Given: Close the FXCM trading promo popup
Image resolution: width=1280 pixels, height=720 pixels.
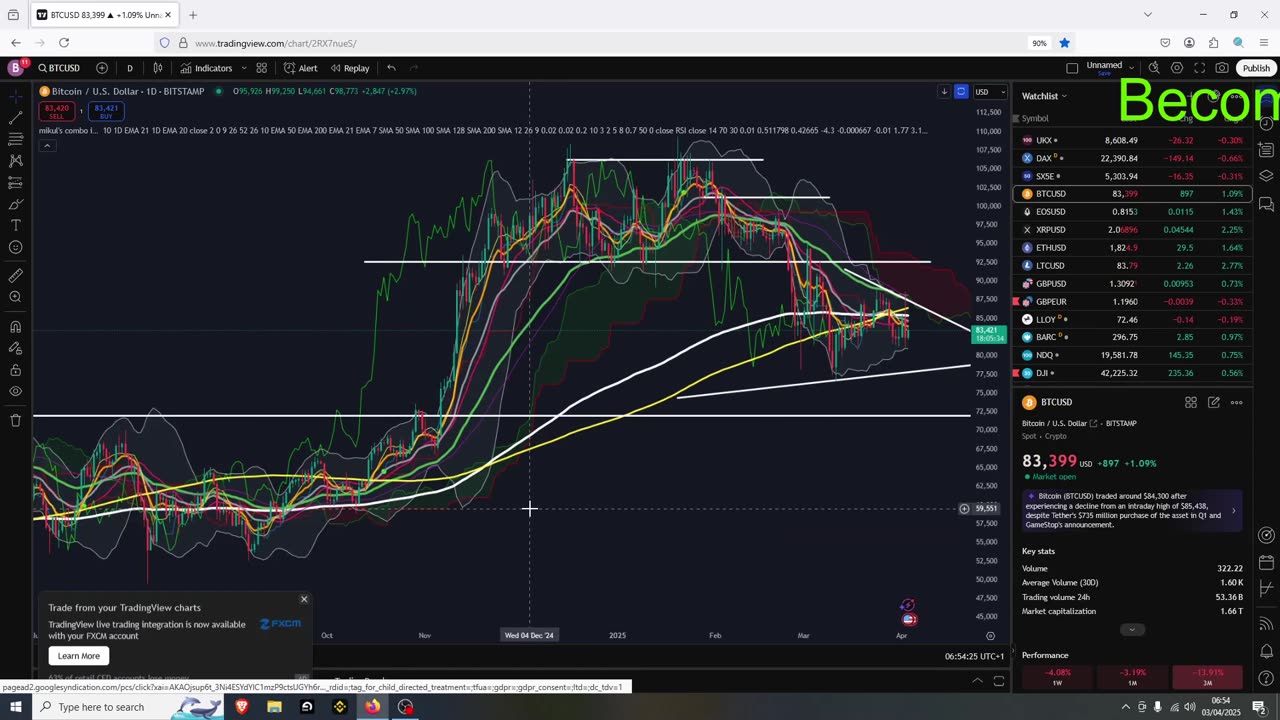Looking at the screenshot, I should [304, 599].
